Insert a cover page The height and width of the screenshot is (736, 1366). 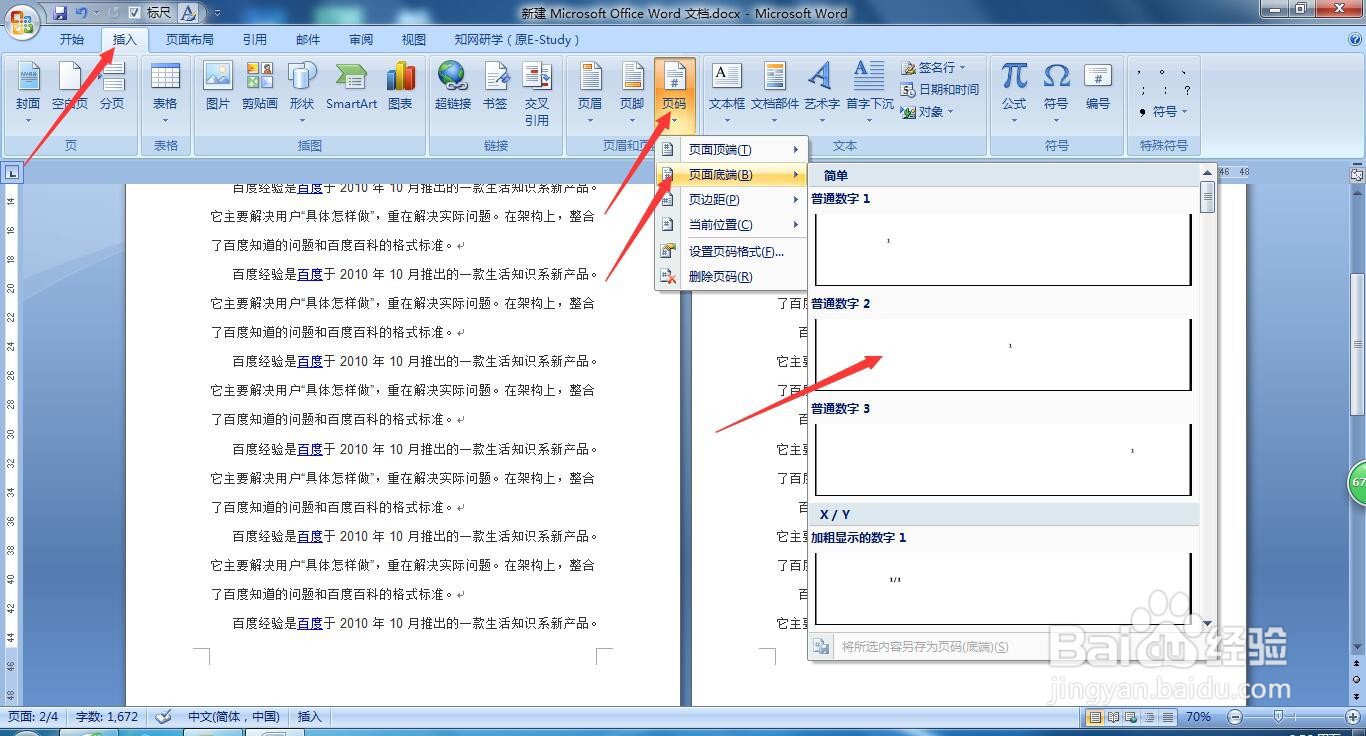coord(27,90)
